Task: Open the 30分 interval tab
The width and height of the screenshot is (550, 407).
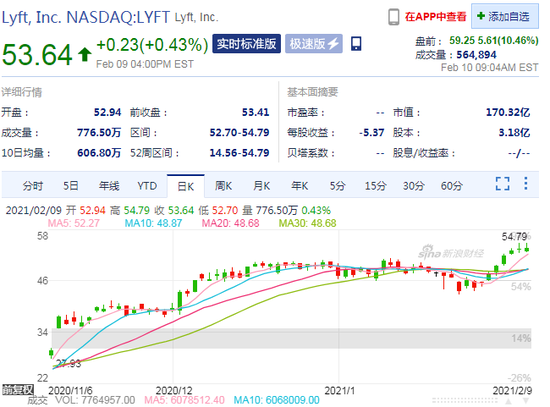Action: (x=414, y=186)
